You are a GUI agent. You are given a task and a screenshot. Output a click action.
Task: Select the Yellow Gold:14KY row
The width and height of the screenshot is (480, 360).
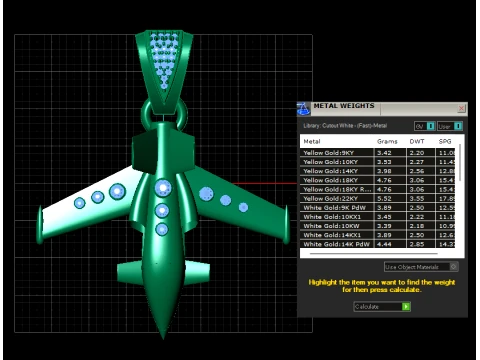[378, 171]
